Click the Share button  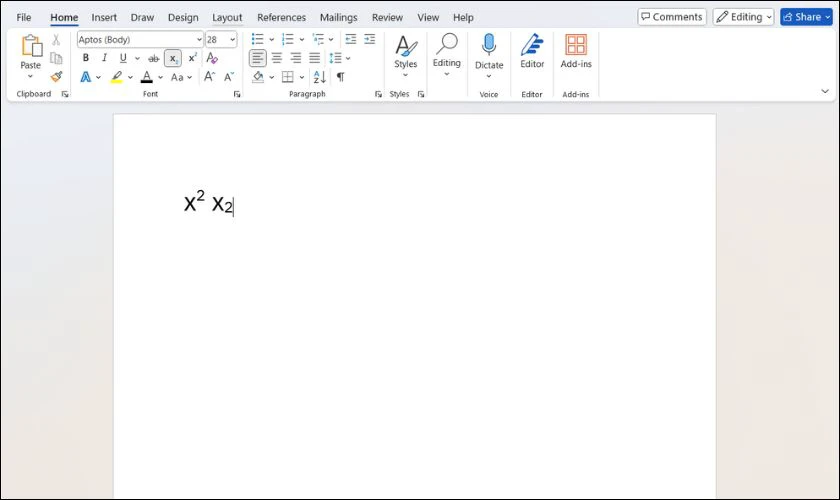coord(806,17)
